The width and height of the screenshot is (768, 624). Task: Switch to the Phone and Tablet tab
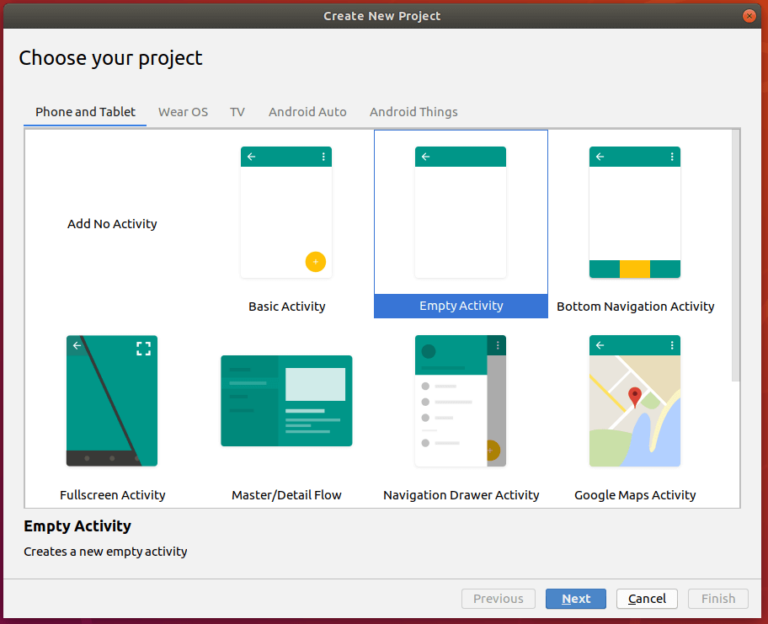[85, 112]
